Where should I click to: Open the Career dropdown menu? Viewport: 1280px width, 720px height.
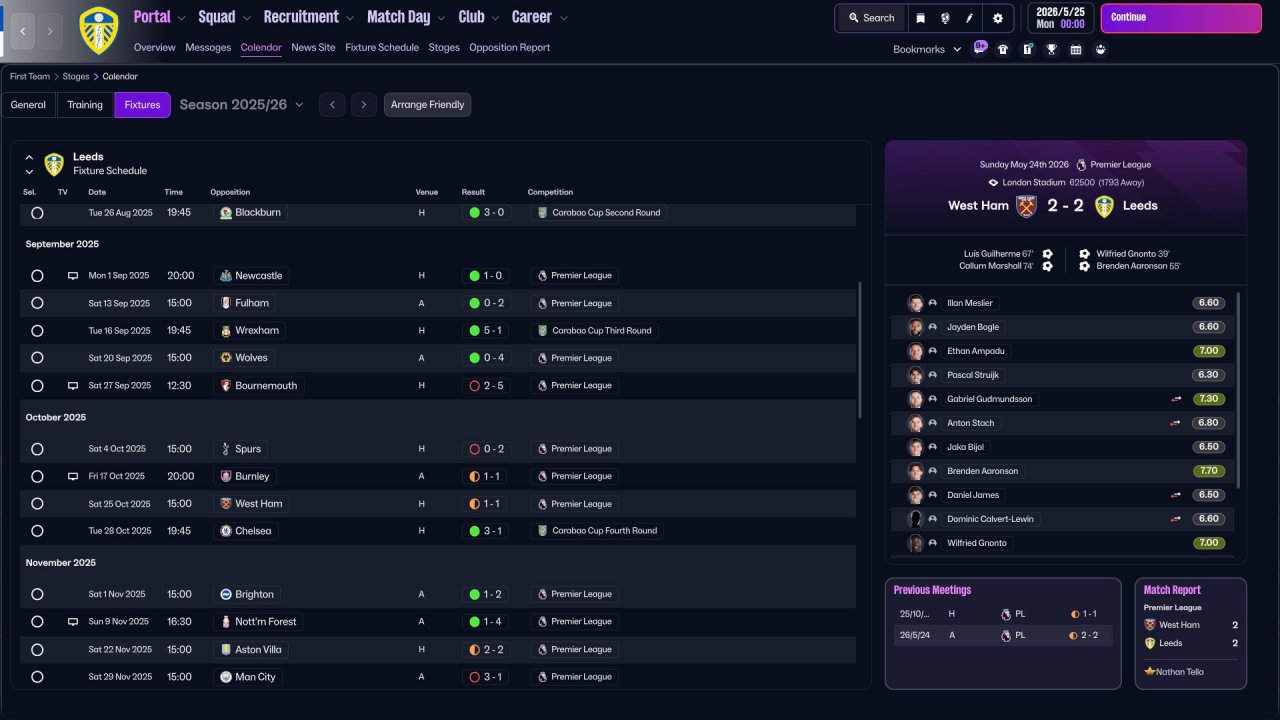click(x=540, y=17)
